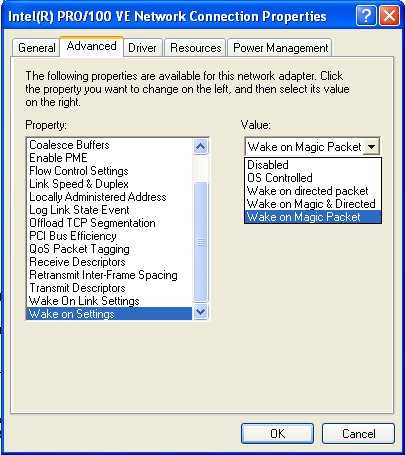The width and height of the screenshot is (405, 455).
Task: Click the property list scroll up arrow
Action: click(200, 147)
